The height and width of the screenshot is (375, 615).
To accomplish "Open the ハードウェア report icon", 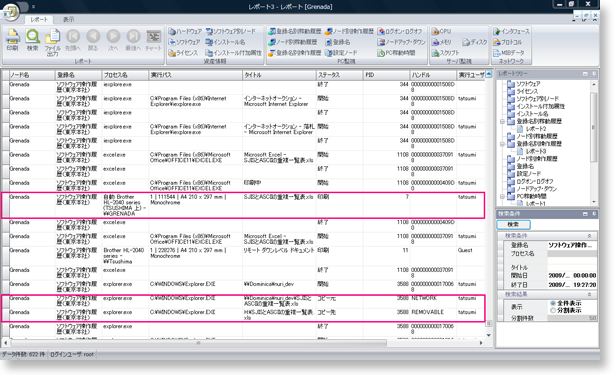I will (x=172, y=31).
